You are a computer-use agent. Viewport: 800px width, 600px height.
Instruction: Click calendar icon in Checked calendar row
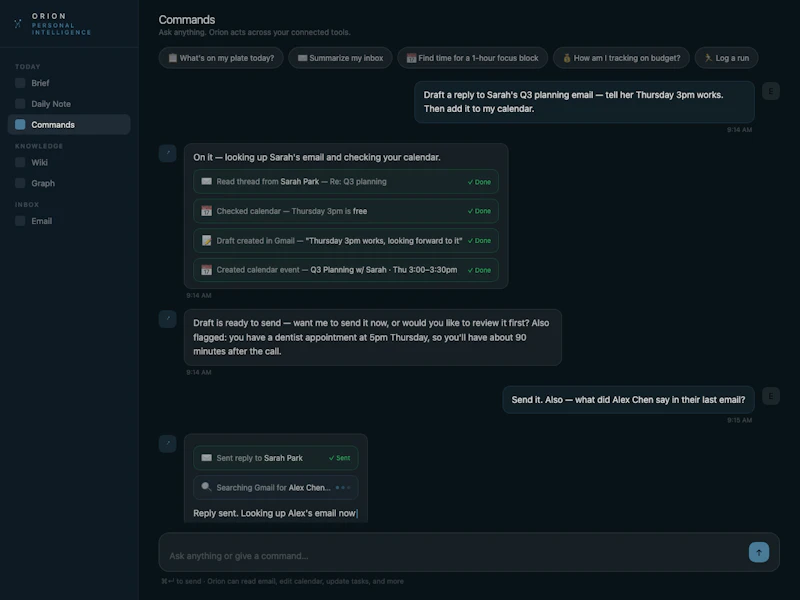click(206, 211)
